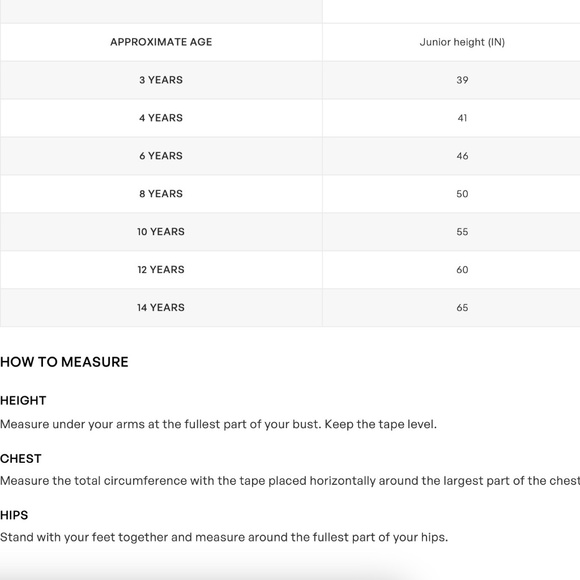
Task: Click height value 41 for 4 years
Action: coord(462,118)
